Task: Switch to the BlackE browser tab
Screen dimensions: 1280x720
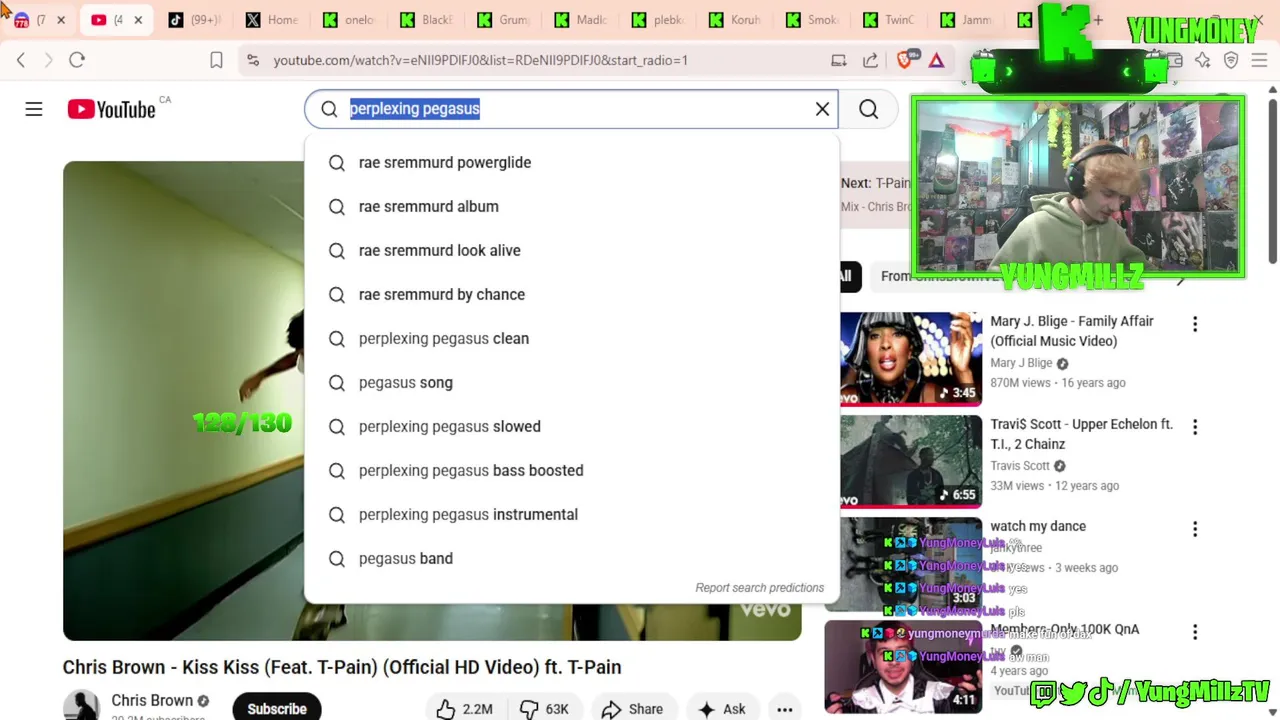Action: pos(426,20)
